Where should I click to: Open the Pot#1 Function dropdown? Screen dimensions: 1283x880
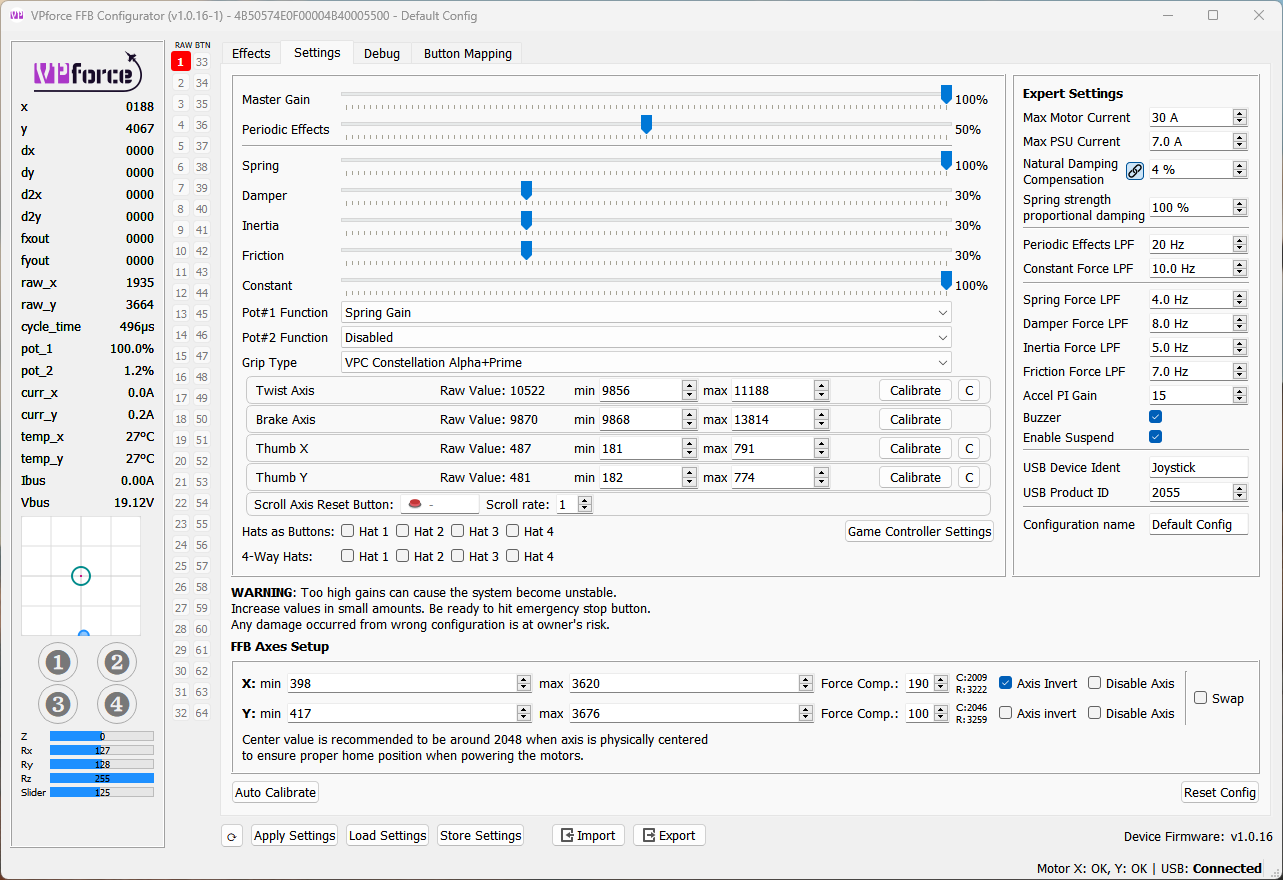coord(941,312)
